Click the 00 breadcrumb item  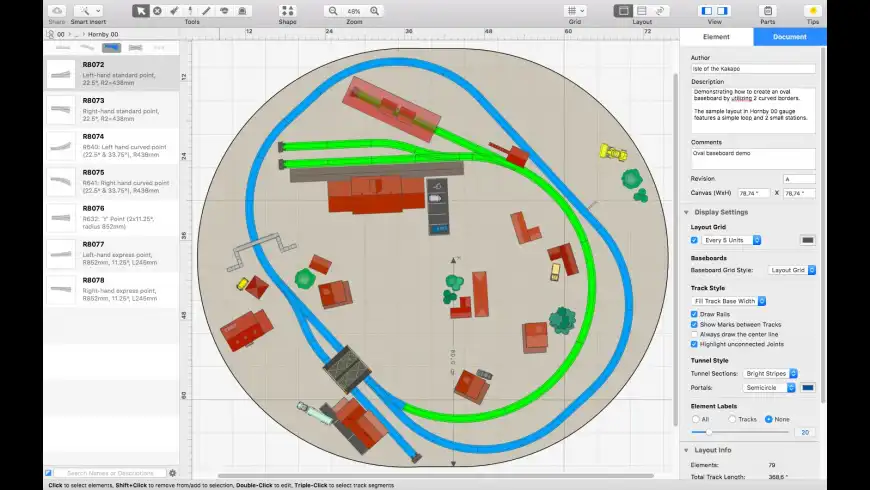click(x=61, y=34)
